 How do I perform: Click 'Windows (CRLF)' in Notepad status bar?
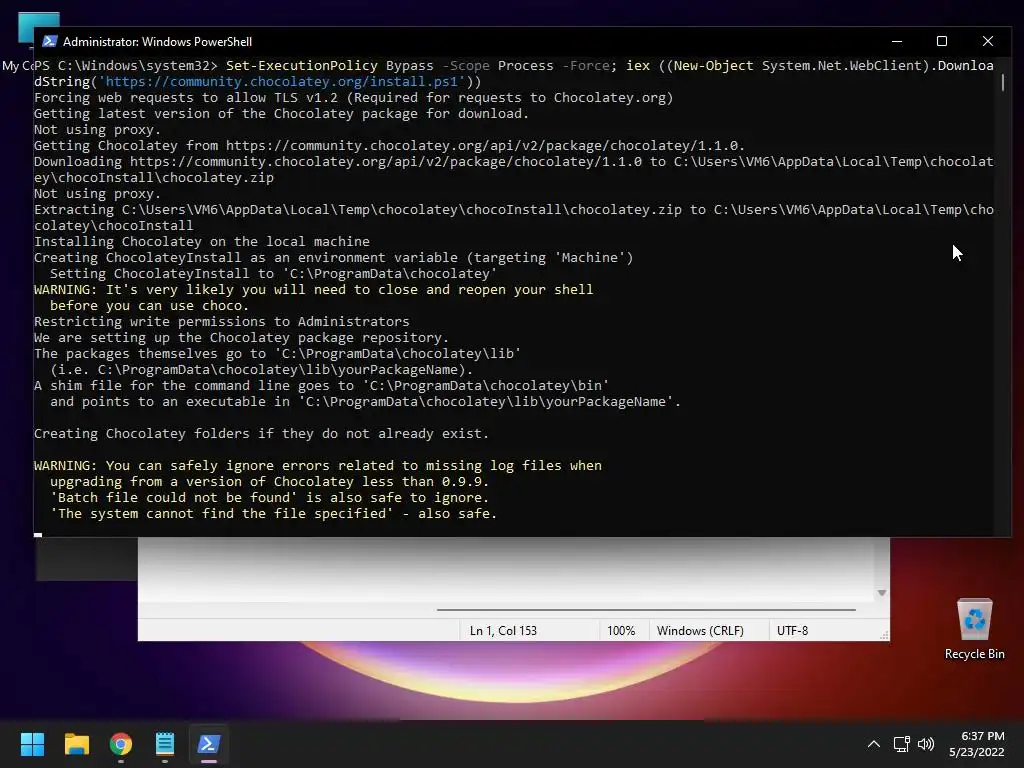(700, 630)
